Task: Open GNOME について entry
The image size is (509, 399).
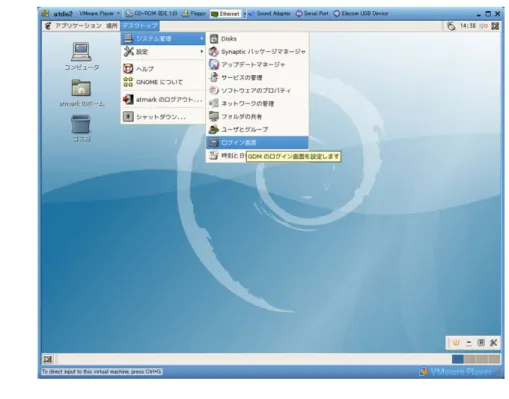Action: pyautogui.click(x=163, y=82)
